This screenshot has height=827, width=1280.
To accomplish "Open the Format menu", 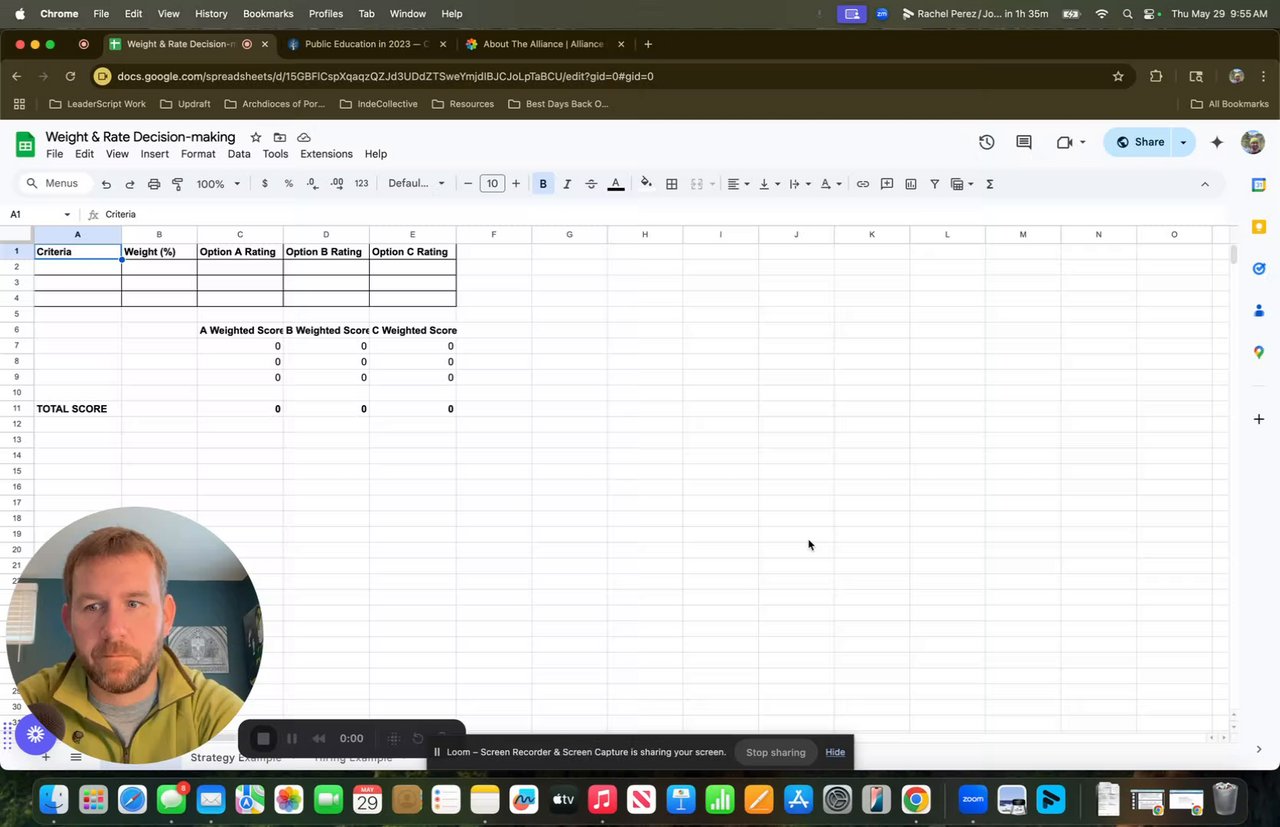I will pos(198,154).
